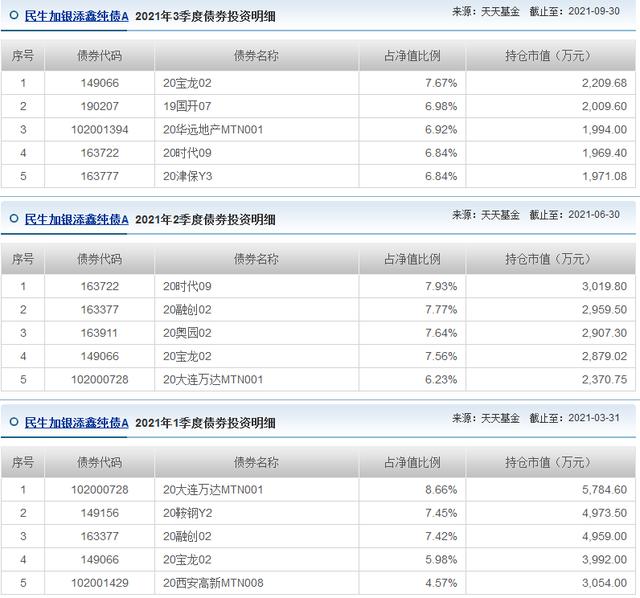Screen dimensions: 640x598
Task: Select 20宝龙02 in the 2季度 table
Action: pyautogui.click(x=187, y=356)
